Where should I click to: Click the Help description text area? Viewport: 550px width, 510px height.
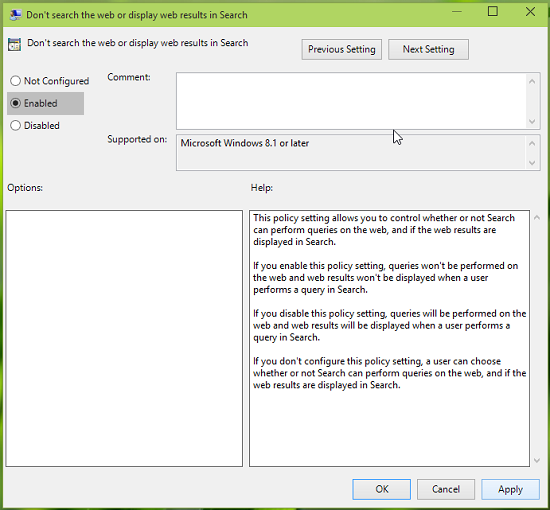[x=389, y=338]
